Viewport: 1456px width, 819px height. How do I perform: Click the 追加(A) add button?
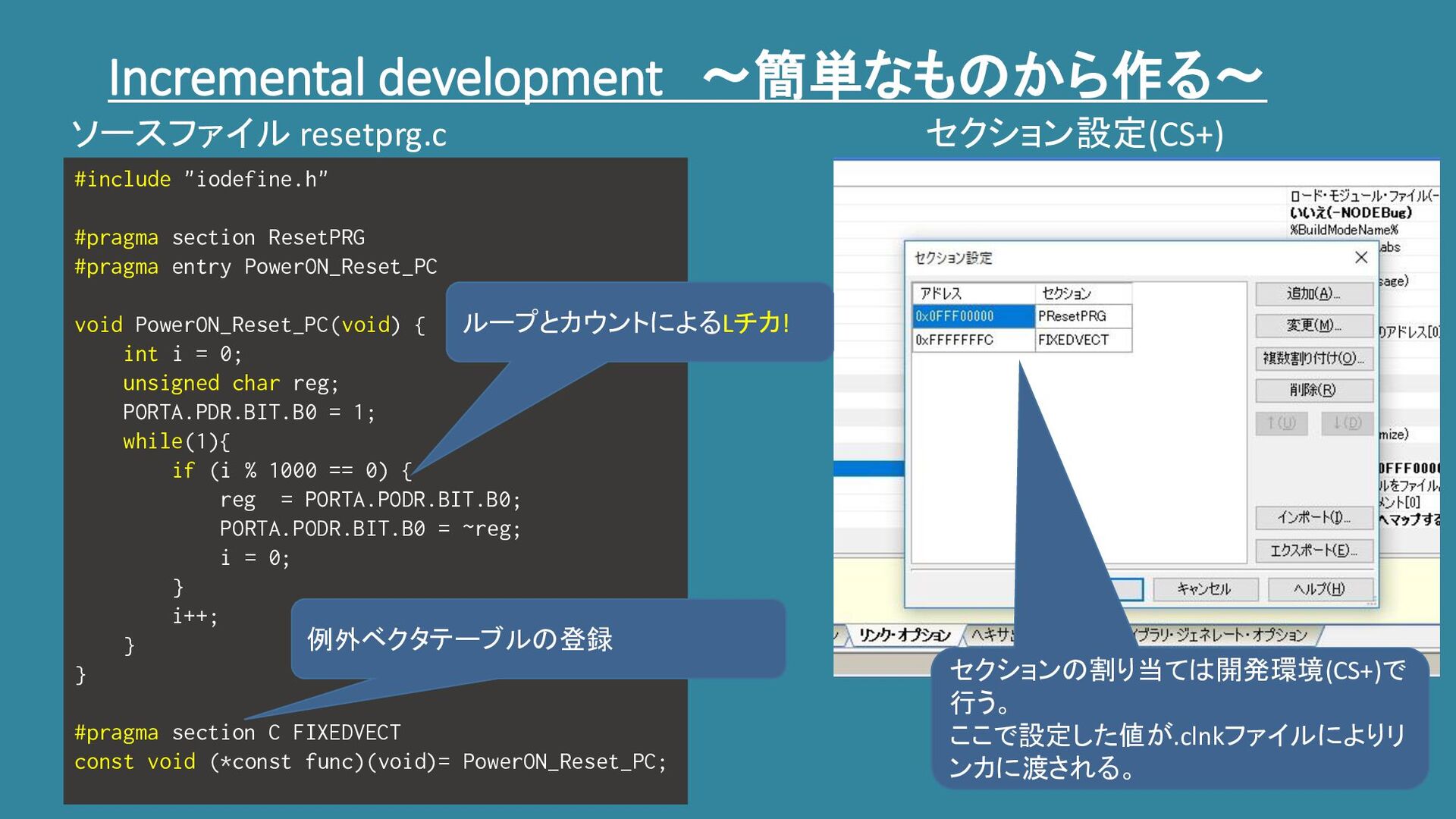[1313, 293]
